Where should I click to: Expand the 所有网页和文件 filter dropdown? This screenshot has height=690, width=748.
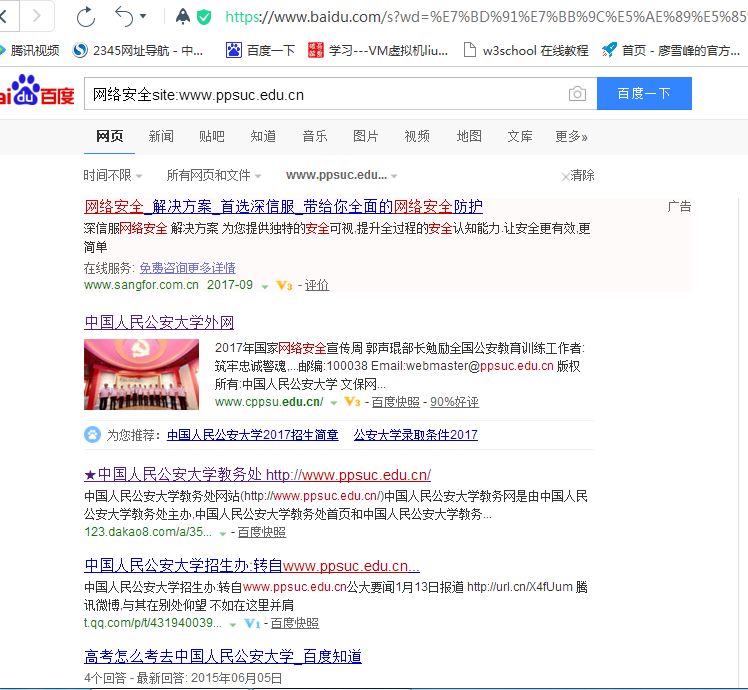pos(214,176)
